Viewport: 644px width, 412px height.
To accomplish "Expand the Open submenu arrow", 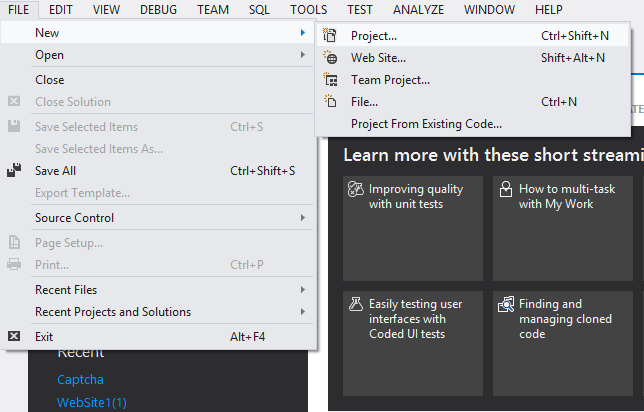I will coord(303,55).
